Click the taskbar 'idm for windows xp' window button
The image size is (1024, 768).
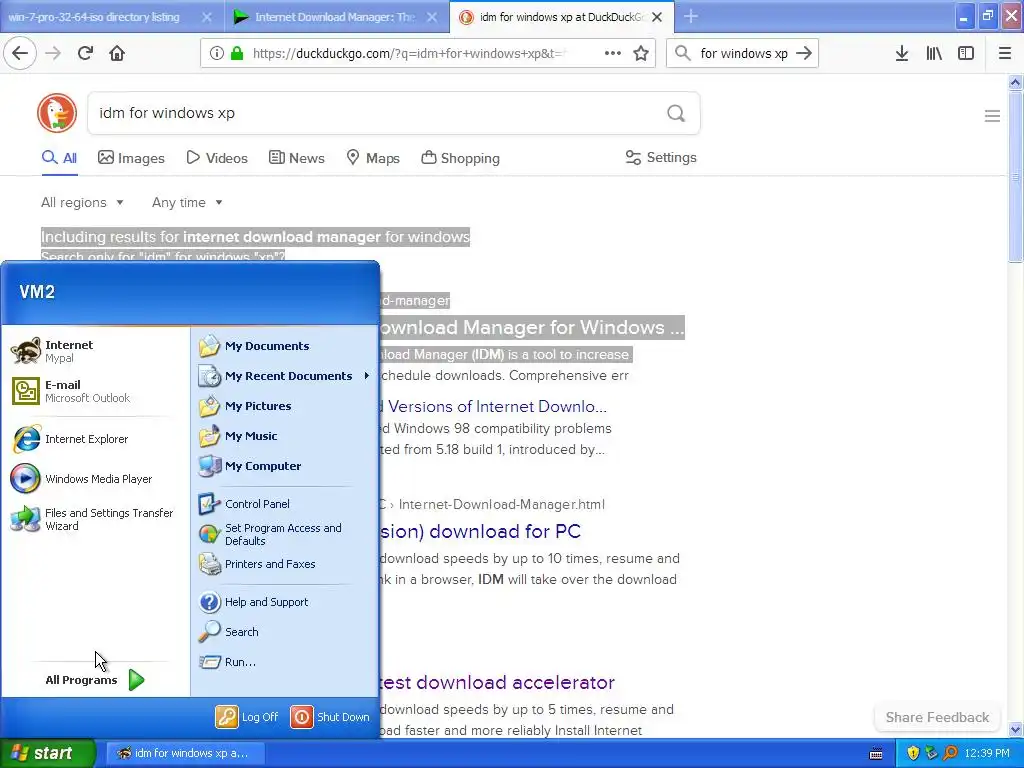coord(185,753)
